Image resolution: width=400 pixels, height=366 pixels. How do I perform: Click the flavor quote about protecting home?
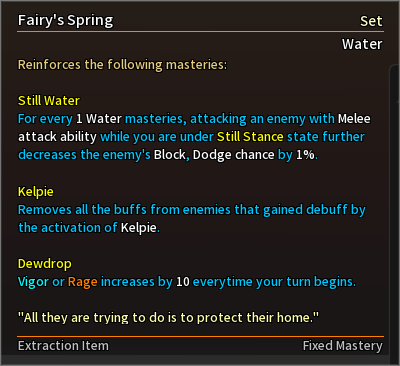pyautogui.click(x=168, y=318)
